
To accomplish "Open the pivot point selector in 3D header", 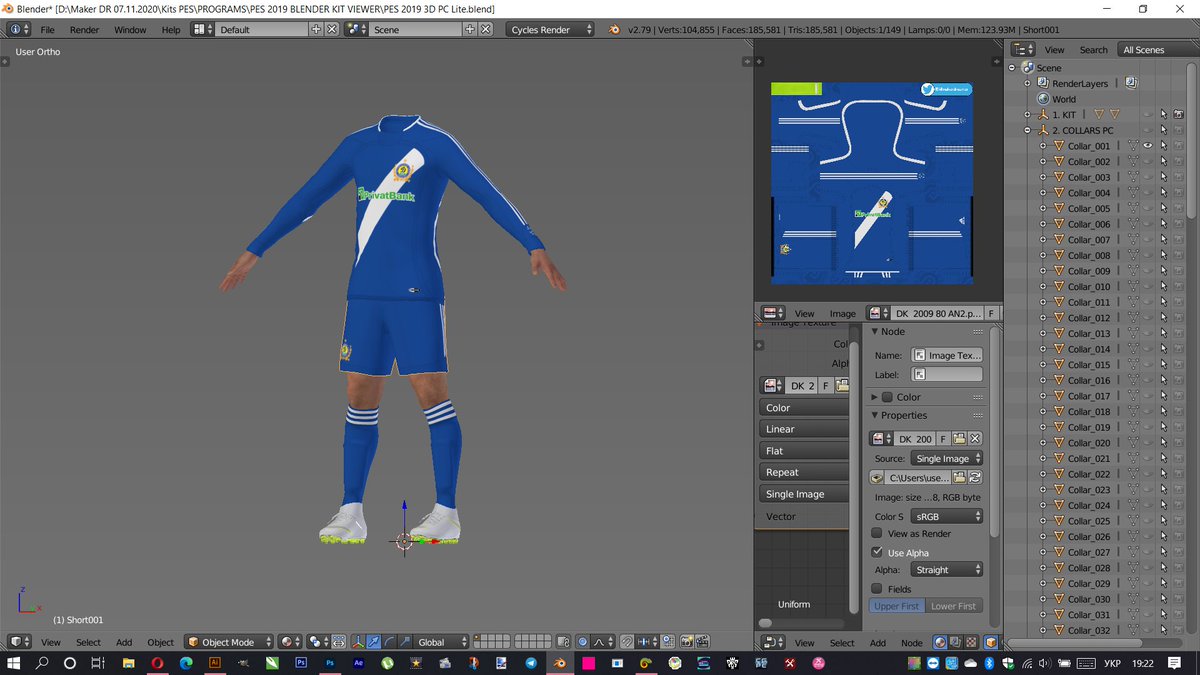I will (x=318, y=642).
